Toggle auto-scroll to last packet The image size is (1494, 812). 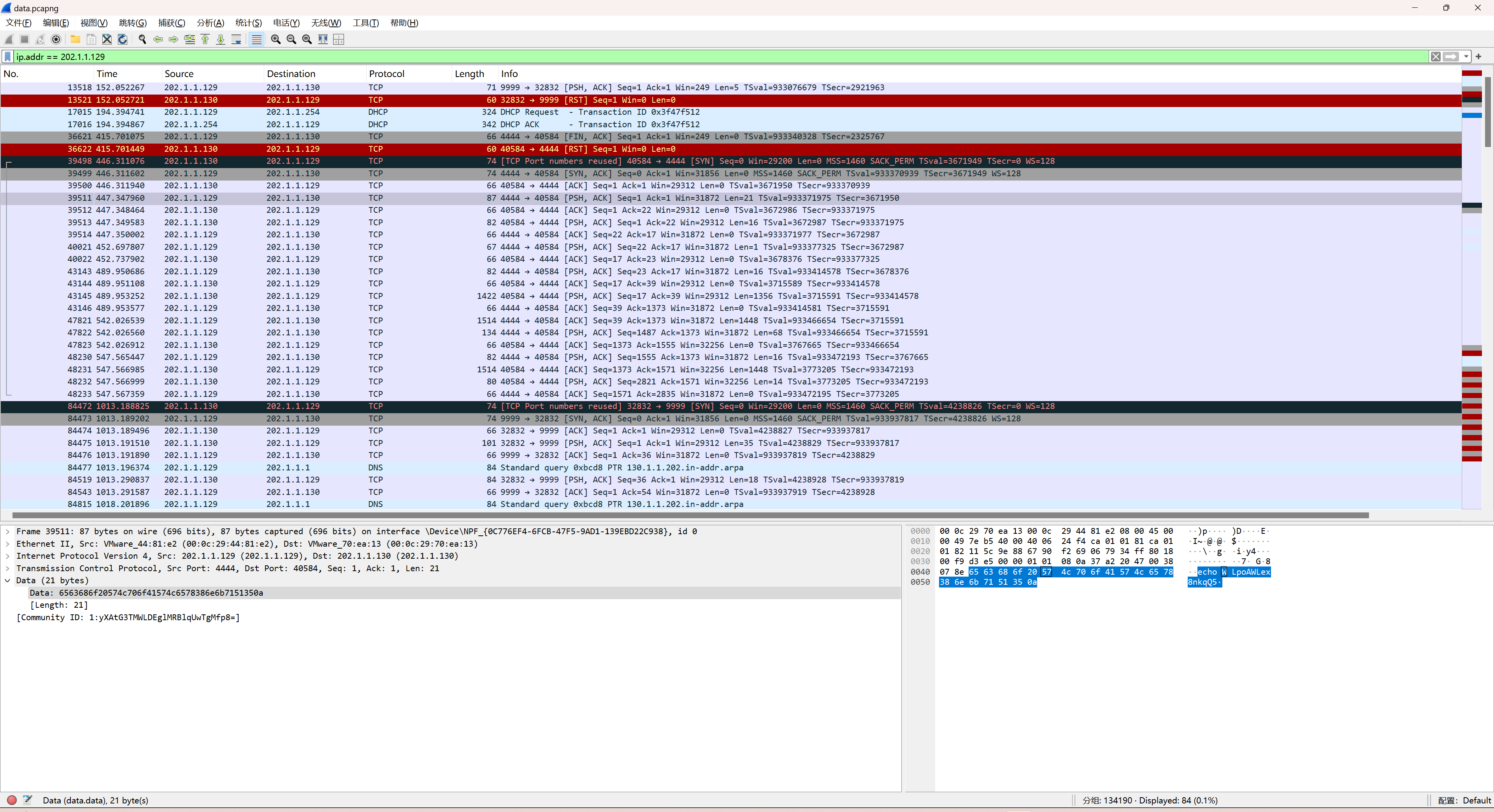[236, 39]
